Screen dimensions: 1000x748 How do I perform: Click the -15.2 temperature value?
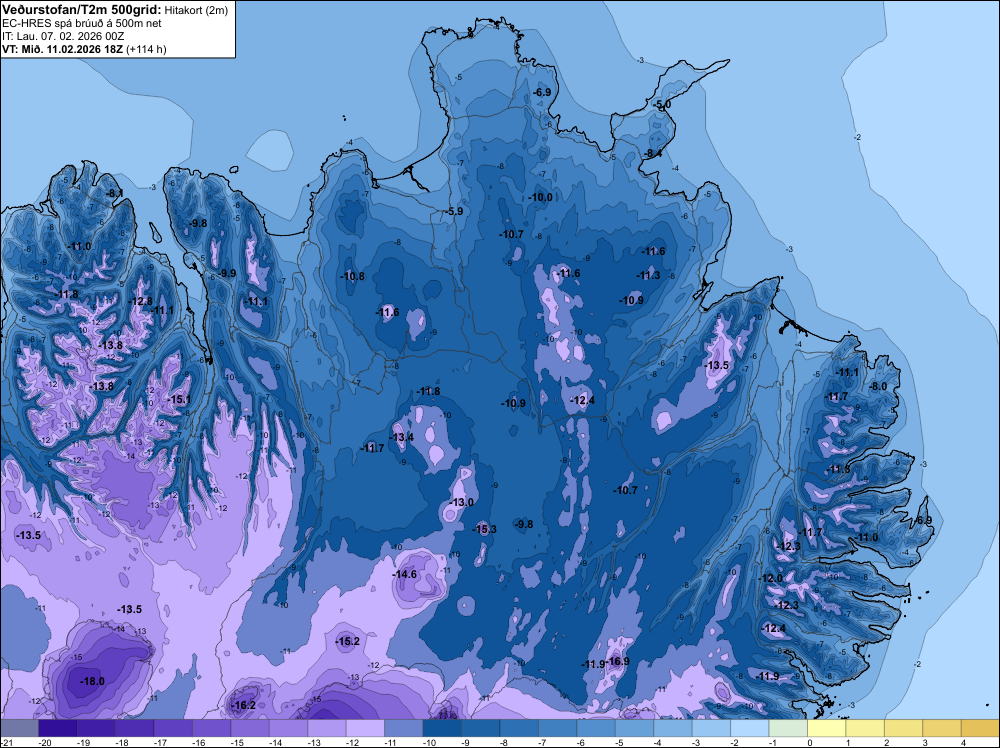pos(348,642)
